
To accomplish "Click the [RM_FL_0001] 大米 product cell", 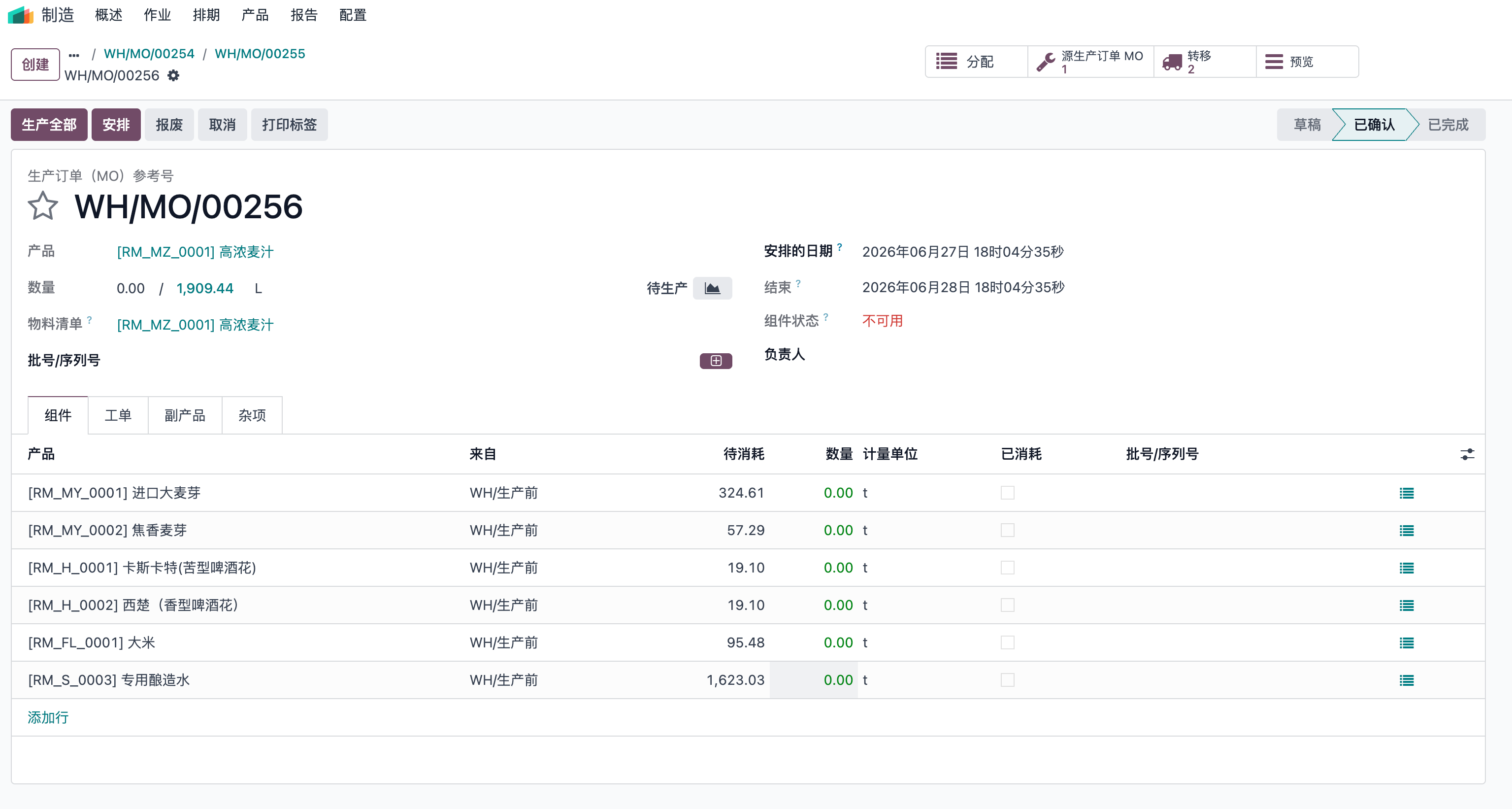I will coord(92,642).
